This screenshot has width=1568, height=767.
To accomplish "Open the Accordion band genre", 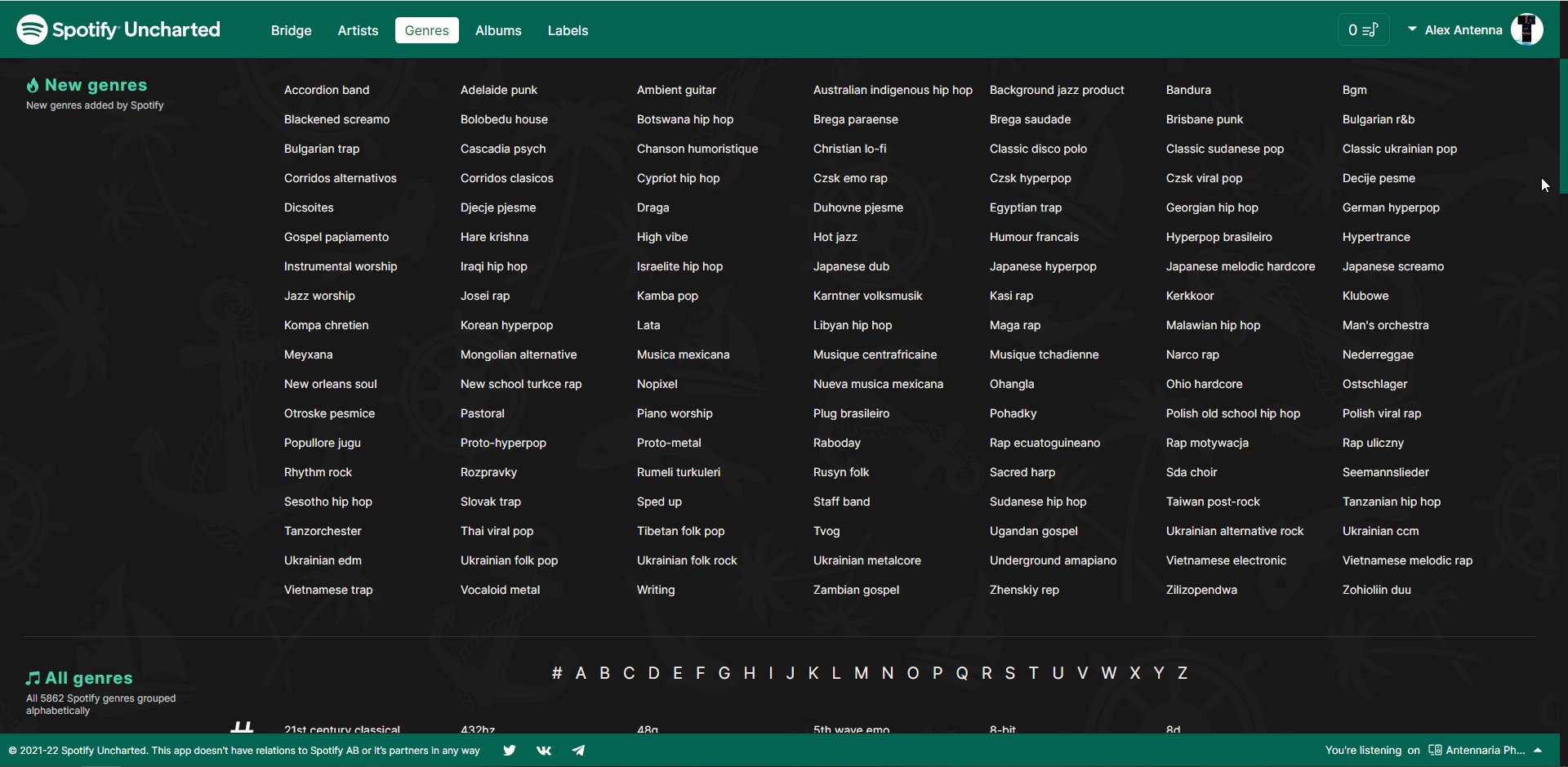I will pyautogui.click(x=327, y=90).
